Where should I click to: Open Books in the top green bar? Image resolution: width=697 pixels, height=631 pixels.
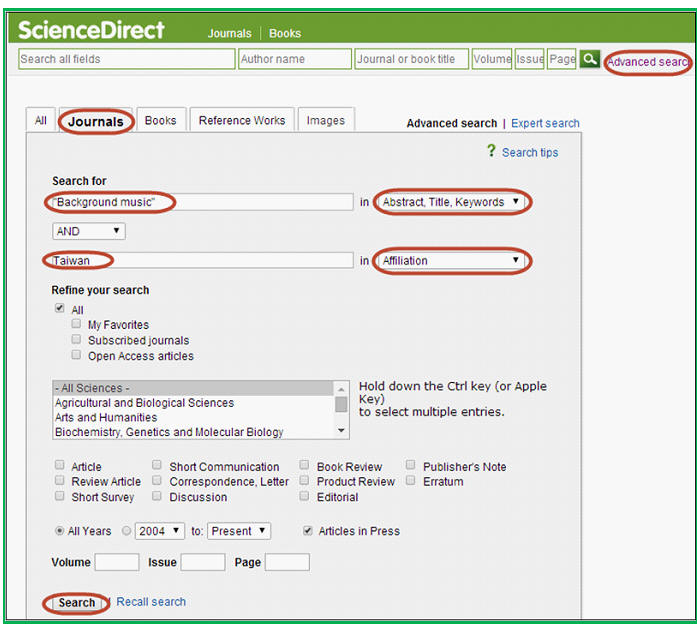coord(285,33)
